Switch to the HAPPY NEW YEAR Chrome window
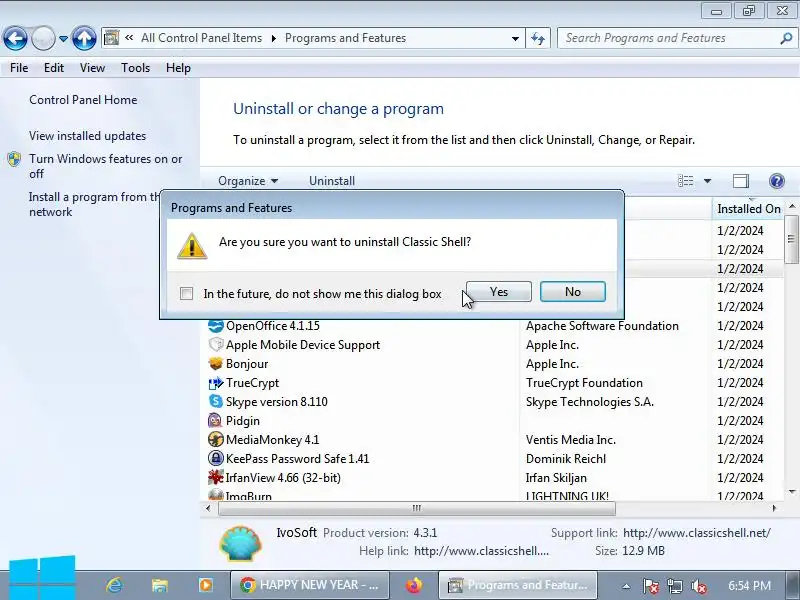Viewport: 800px width, 600px height. point(310,585)
